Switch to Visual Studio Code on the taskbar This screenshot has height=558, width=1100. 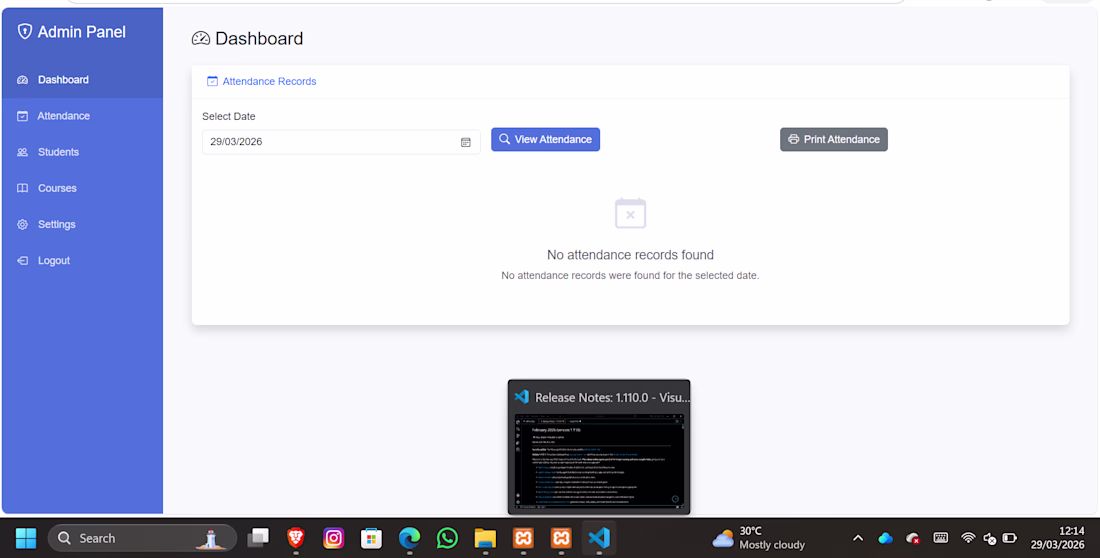coord(599,538)
